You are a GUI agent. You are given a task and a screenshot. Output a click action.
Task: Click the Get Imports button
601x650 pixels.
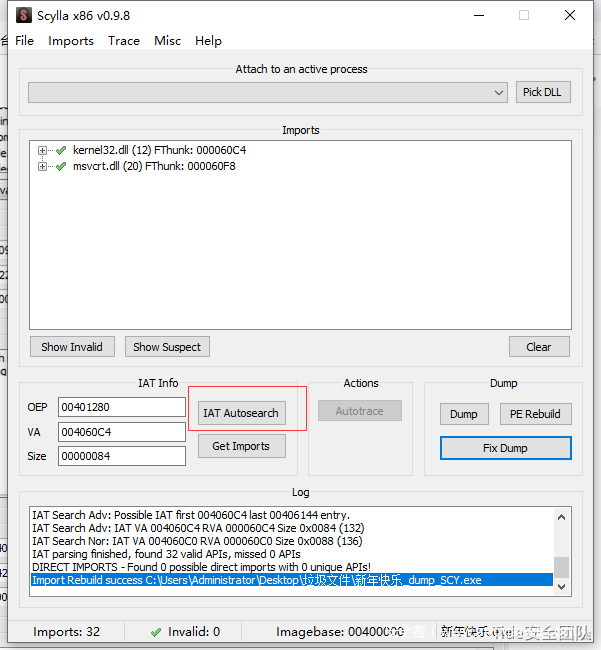pyautogui.click(x=241, y=446)
